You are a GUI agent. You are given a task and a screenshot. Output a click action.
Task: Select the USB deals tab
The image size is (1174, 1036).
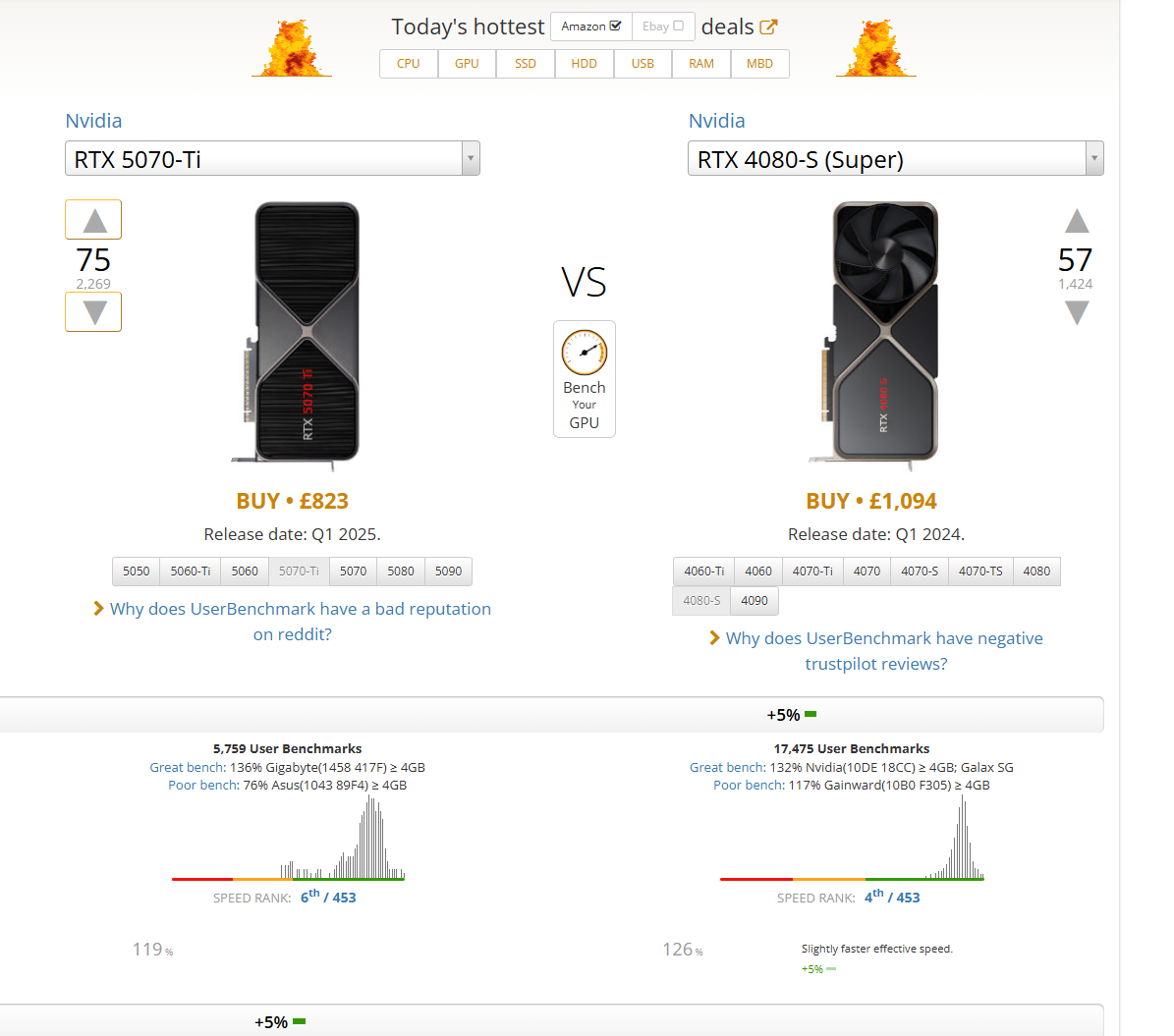click(x=643, y=64)
